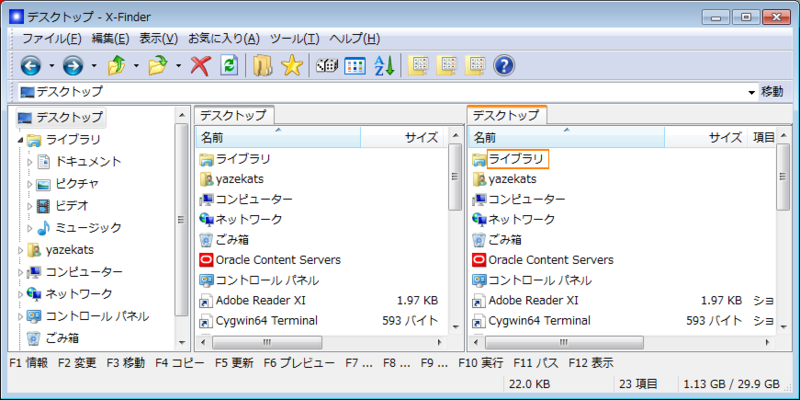
Task: Select コンピューター in left file pane
Action: pyautogui.click(x=246, y=199)
